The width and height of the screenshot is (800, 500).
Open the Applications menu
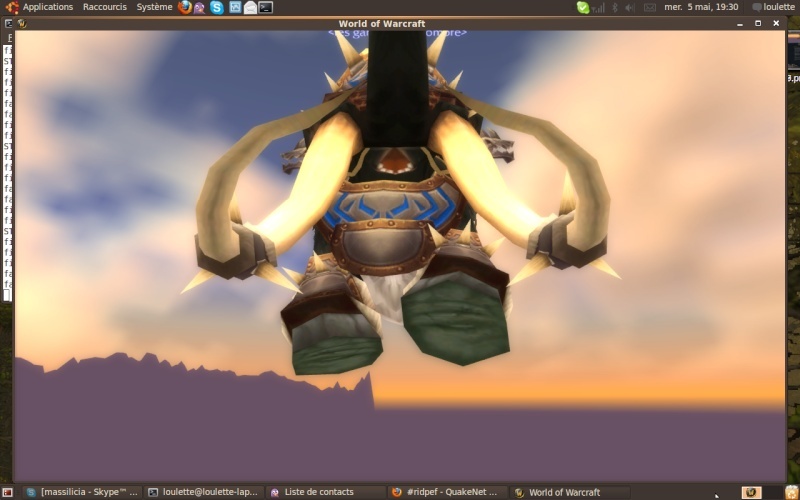(47, 7)
